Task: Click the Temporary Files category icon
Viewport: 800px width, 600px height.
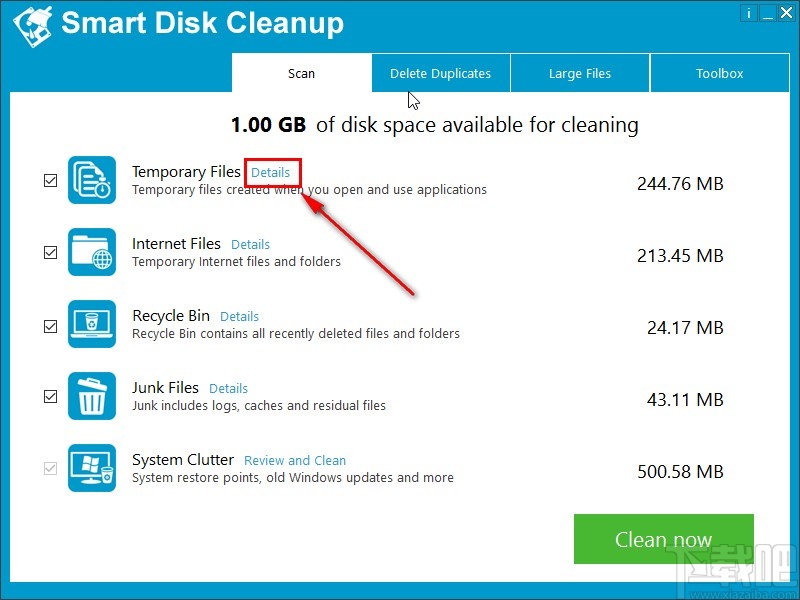Action: pos(92,180)
